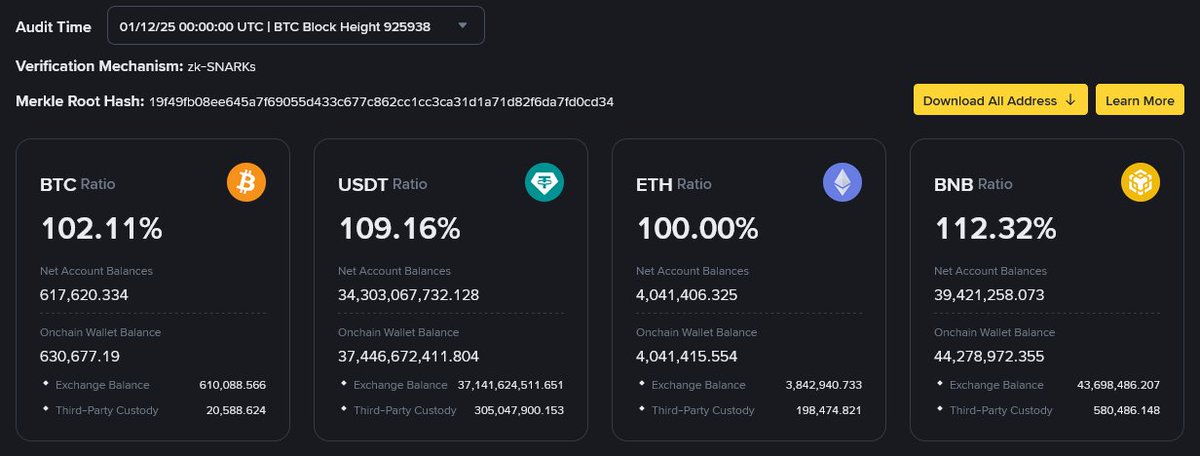Click the BNB yellow coin icon
This screenshot has width=1200, height=456.
1140,183
